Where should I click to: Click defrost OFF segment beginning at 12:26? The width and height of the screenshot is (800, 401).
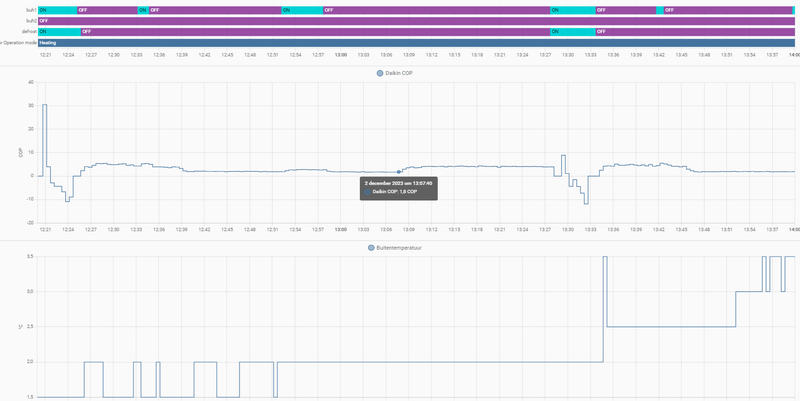(x=315, y=32)
